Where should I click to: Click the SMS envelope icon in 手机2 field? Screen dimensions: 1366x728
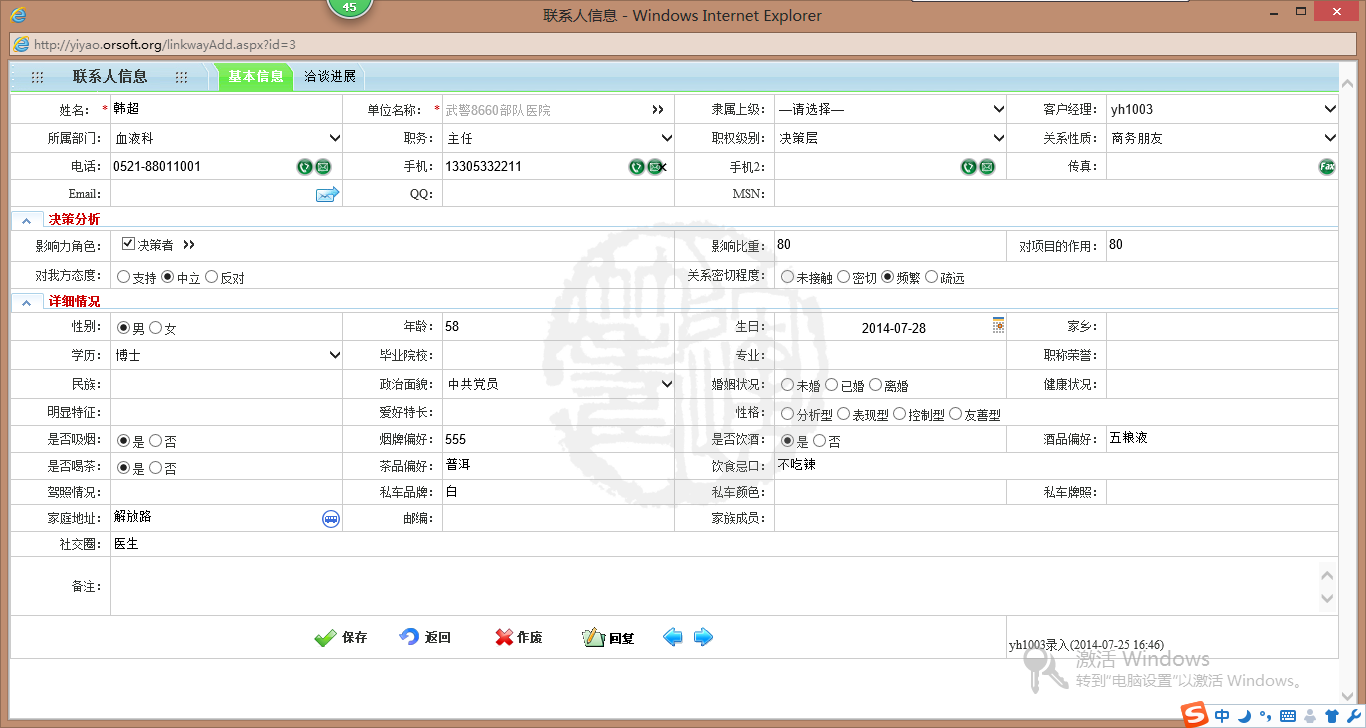pyautogui.click(x=987, y=167)
